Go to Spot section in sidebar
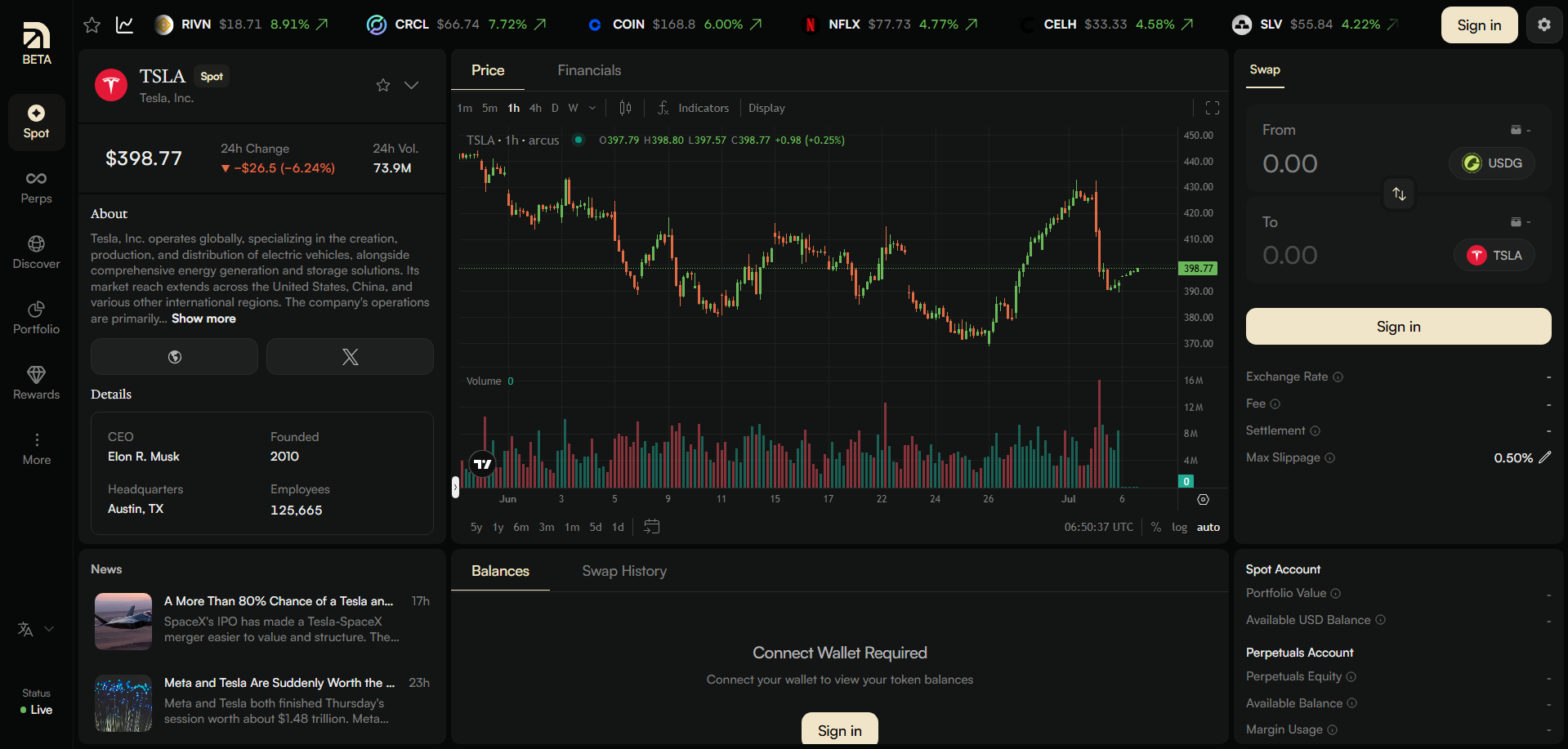This screenshot has height=749, width=1568. [x=37, y=123]
